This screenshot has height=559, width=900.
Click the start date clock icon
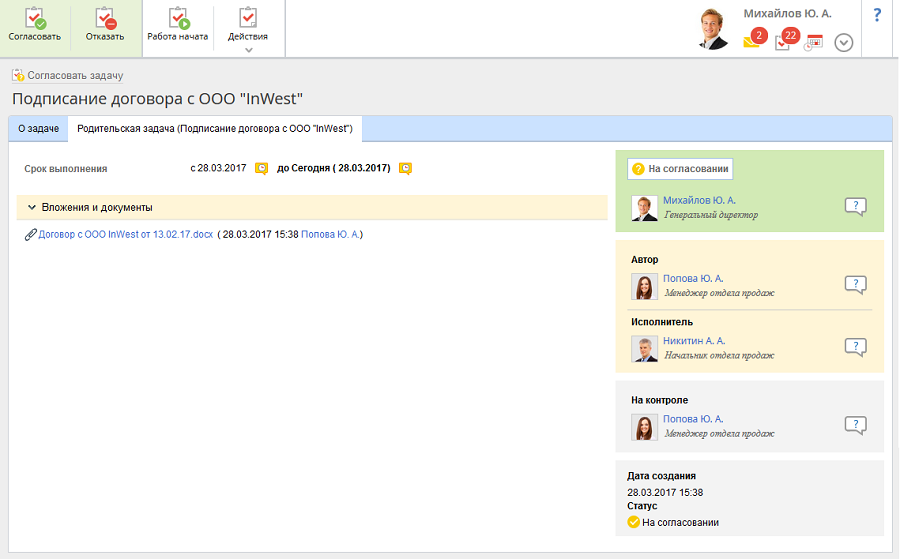click(261, 168)
